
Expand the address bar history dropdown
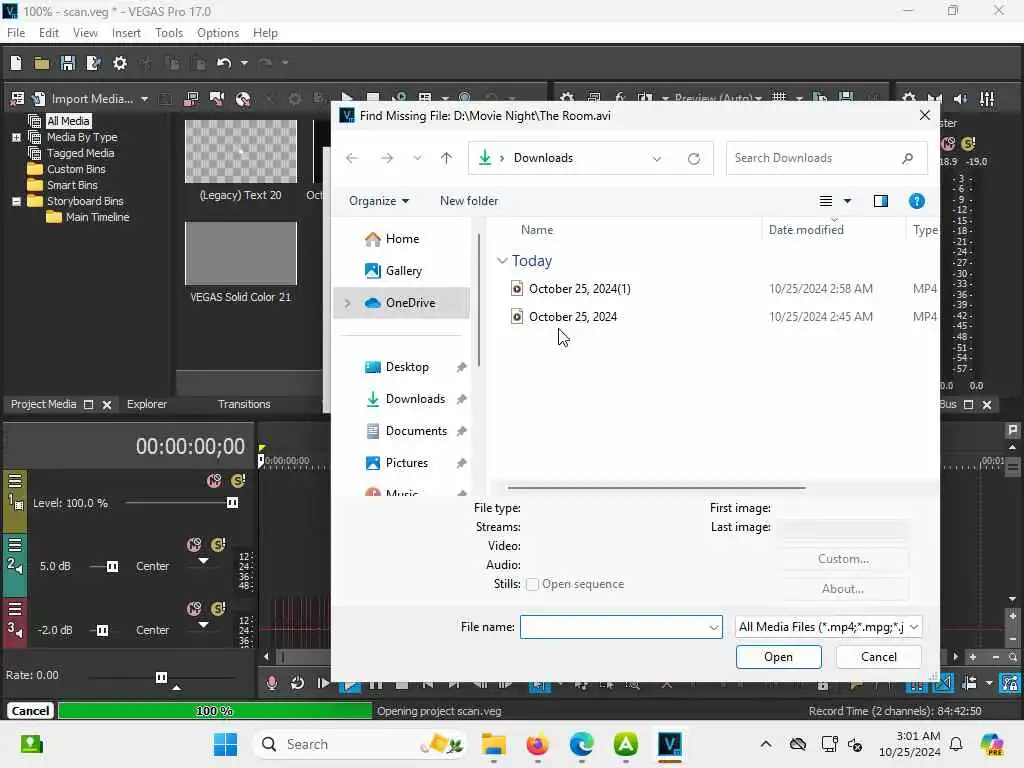click(x=656, y=159)
